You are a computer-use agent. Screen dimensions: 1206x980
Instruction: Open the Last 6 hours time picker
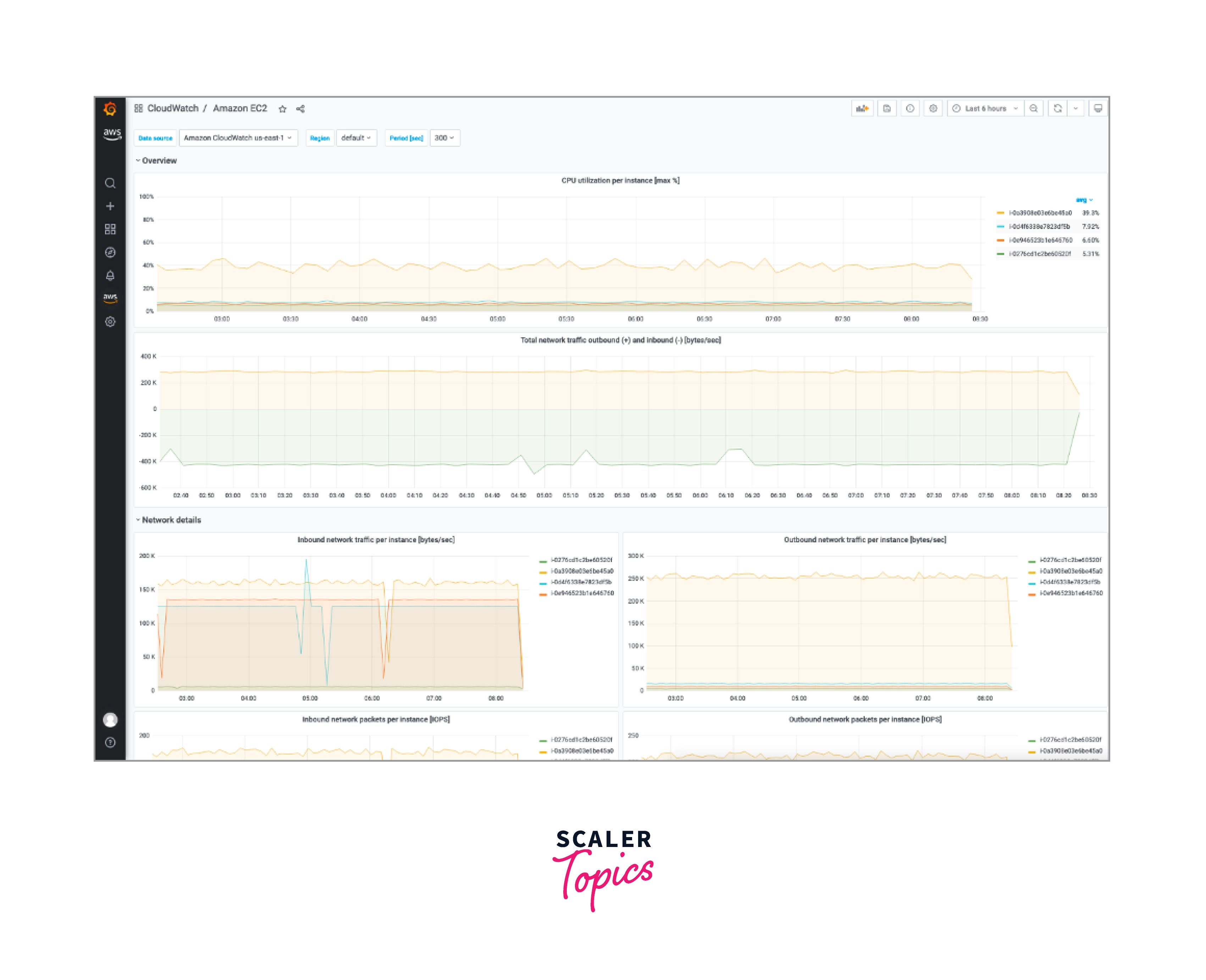[985, 109]
